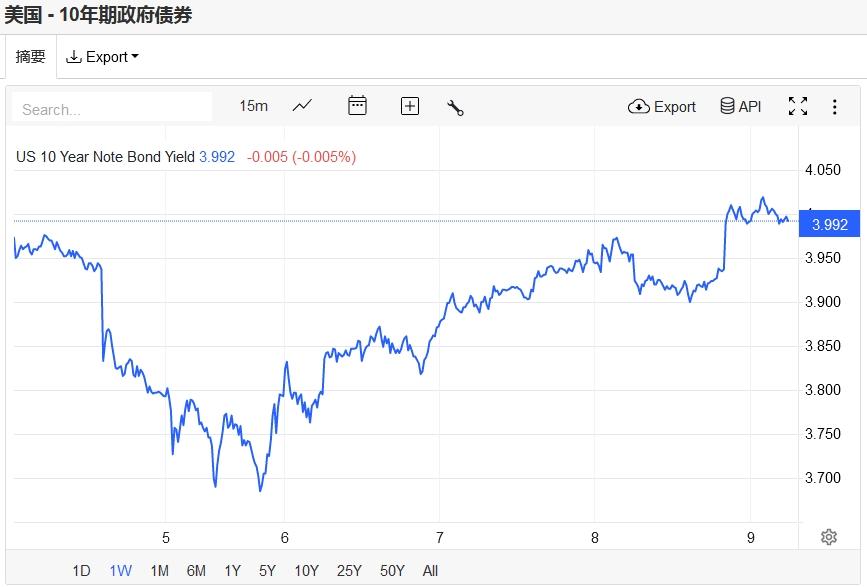Select the 1W time range

click(x=120, y=571)
